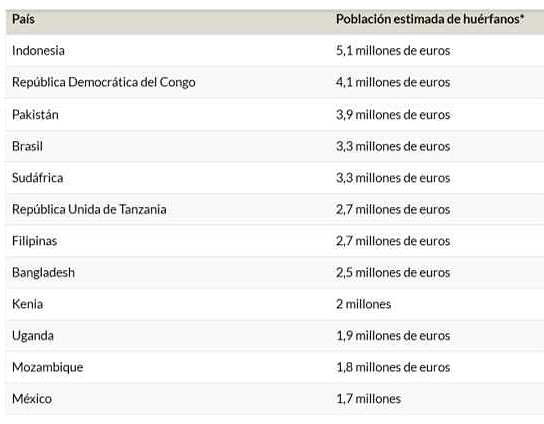This screenshot has height=424, width=544.
Task: Click the Uganda country cell
Action: click(33, 336)
